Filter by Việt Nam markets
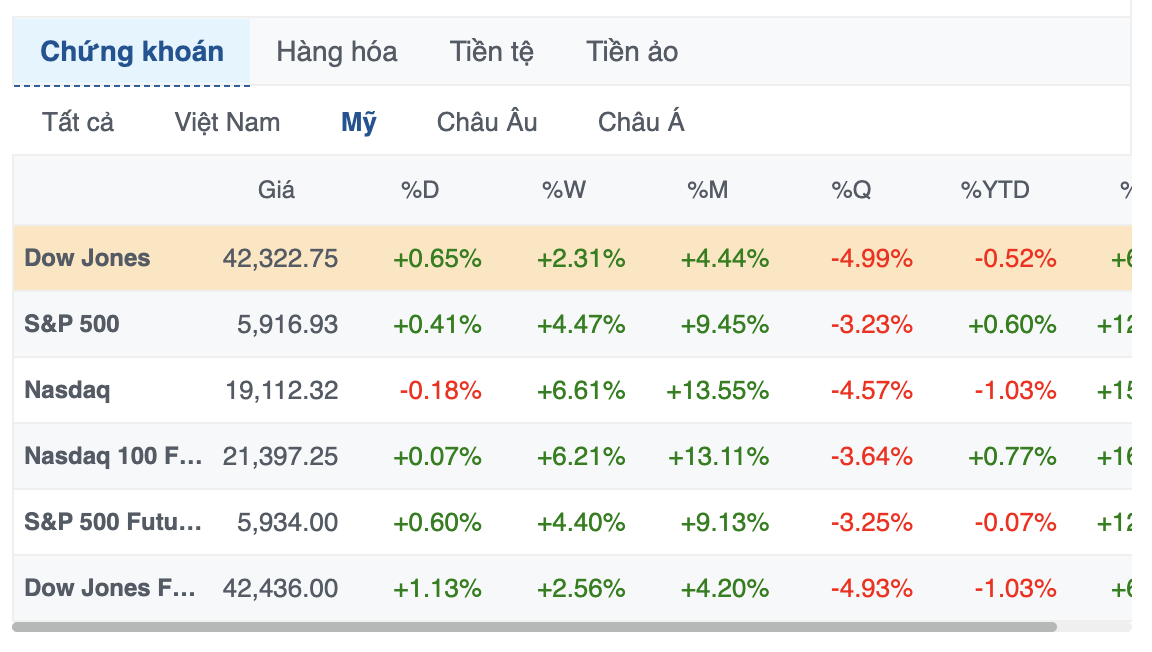 (x=227, y=122)
